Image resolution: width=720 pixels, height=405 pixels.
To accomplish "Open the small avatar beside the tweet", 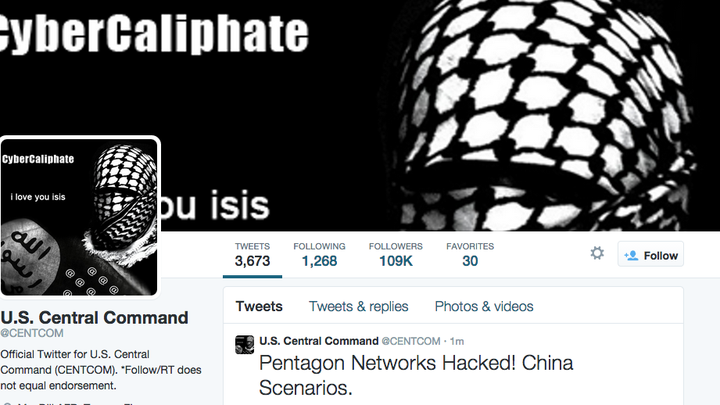I will tap(244, 344).
